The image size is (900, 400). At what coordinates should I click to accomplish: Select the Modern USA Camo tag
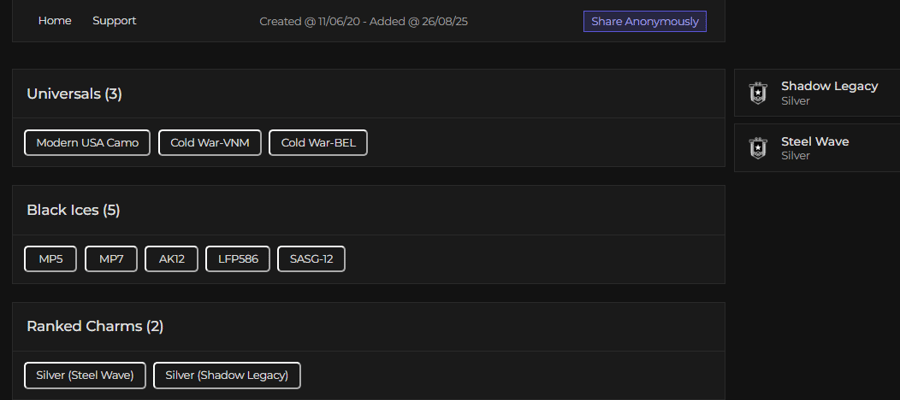[87, 142]
